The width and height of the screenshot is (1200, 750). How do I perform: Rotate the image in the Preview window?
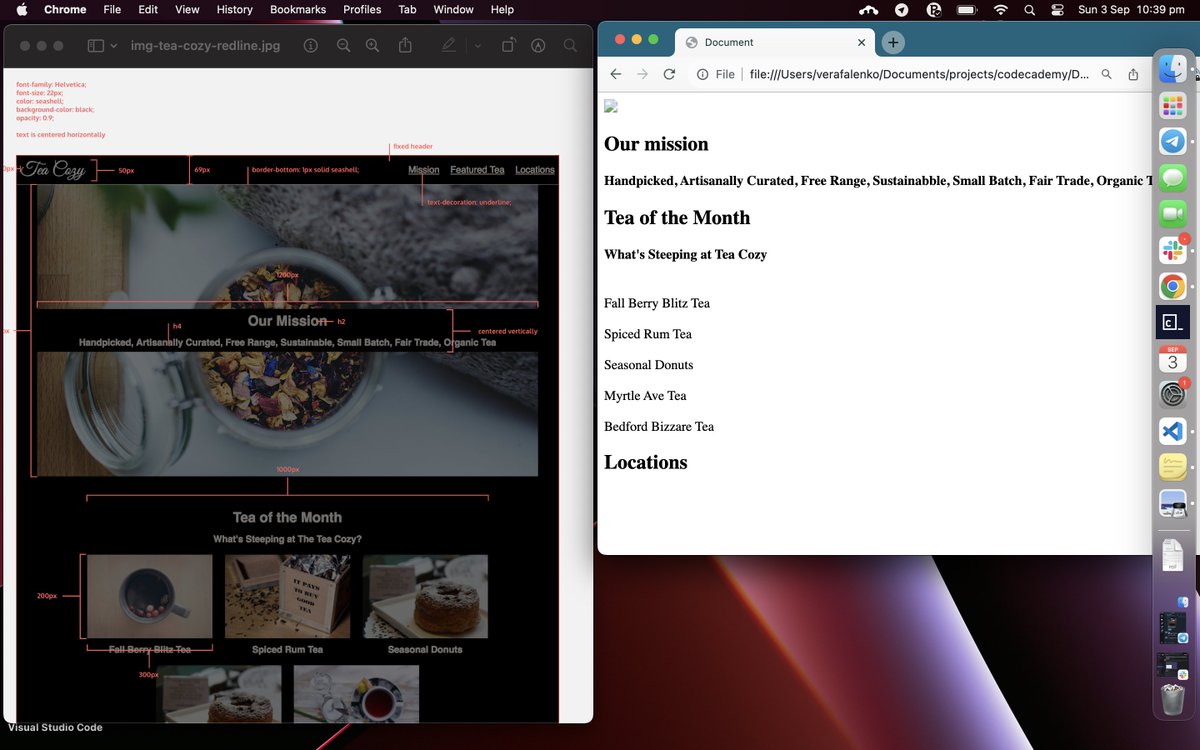pyautogui.click(x=509, y=46)
